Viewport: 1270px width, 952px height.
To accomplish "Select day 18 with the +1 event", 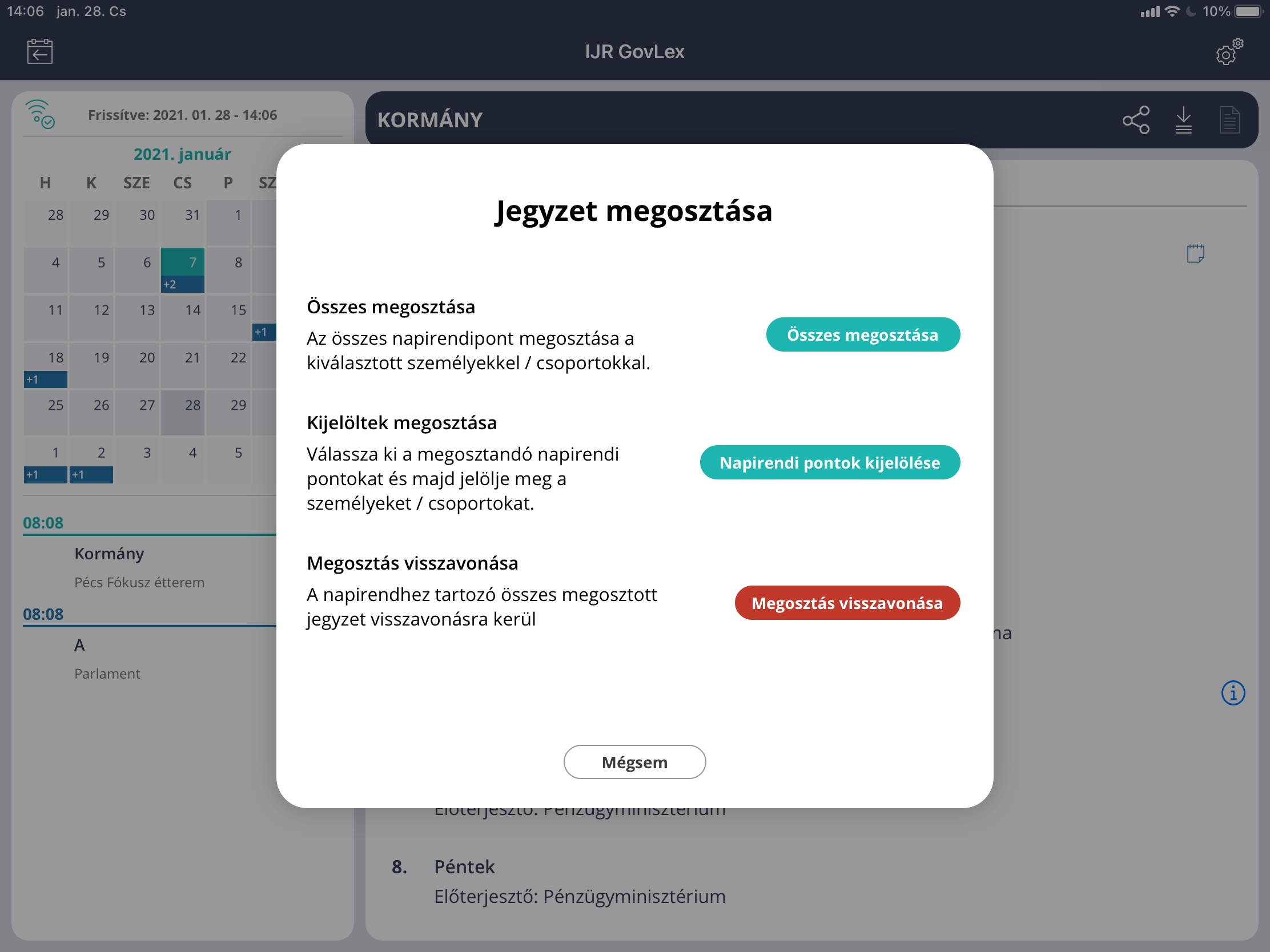I will [46, 365].
